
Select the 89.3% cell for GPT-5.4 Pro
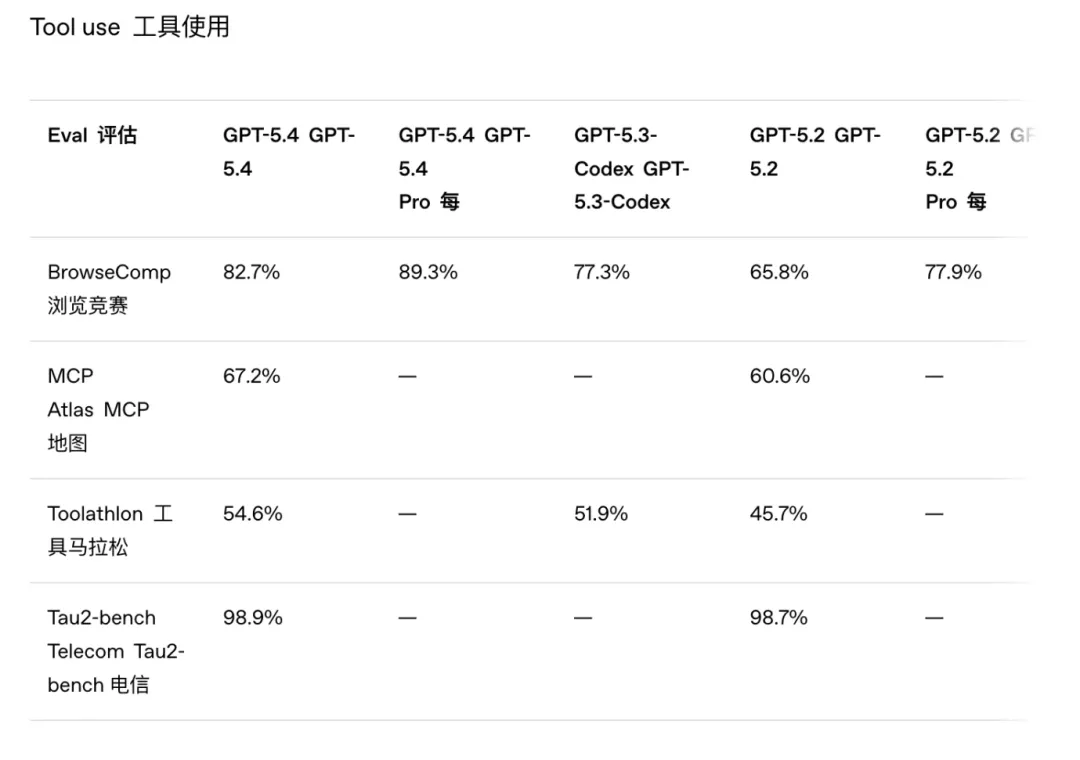tap(428, 272)
